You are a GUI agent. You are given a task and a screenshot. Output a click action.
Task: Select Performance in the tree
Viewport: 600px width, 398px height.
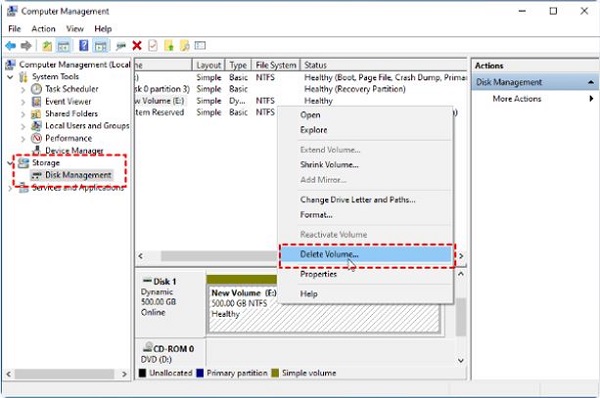[68, 138]
